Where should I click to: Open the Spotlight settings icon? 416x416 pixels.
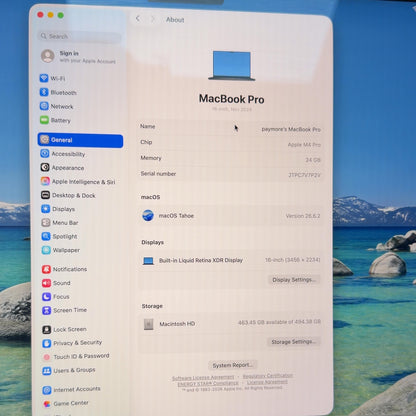46,236
